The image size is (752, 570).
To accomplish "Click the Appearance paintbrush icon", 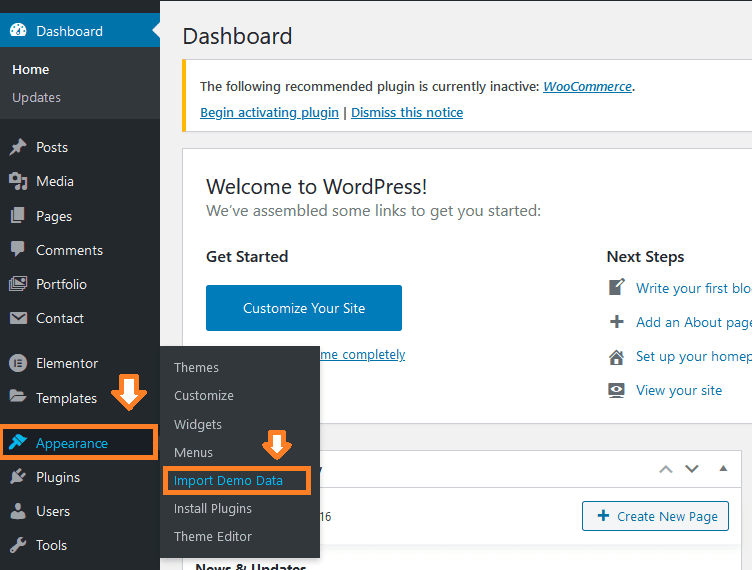I will pyautogui.click(x=18, y=442).
